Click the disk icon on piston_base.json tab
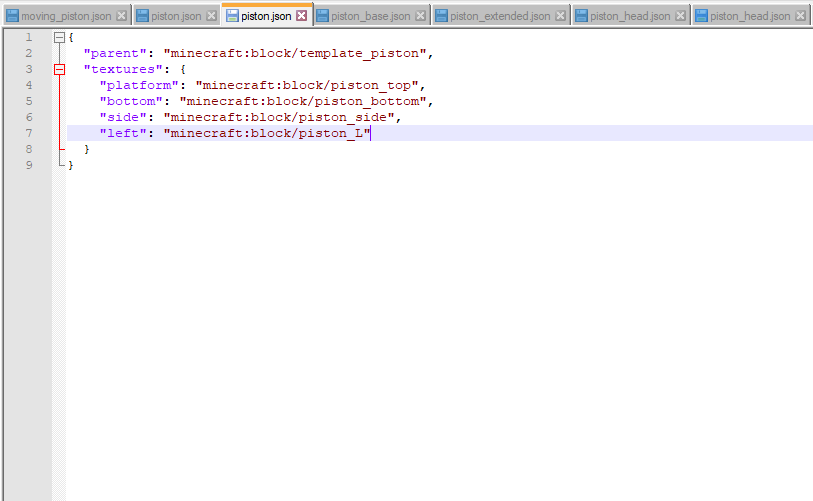This screenshot has height=501, width=813. pyautogui.click(x=322, y=16)
